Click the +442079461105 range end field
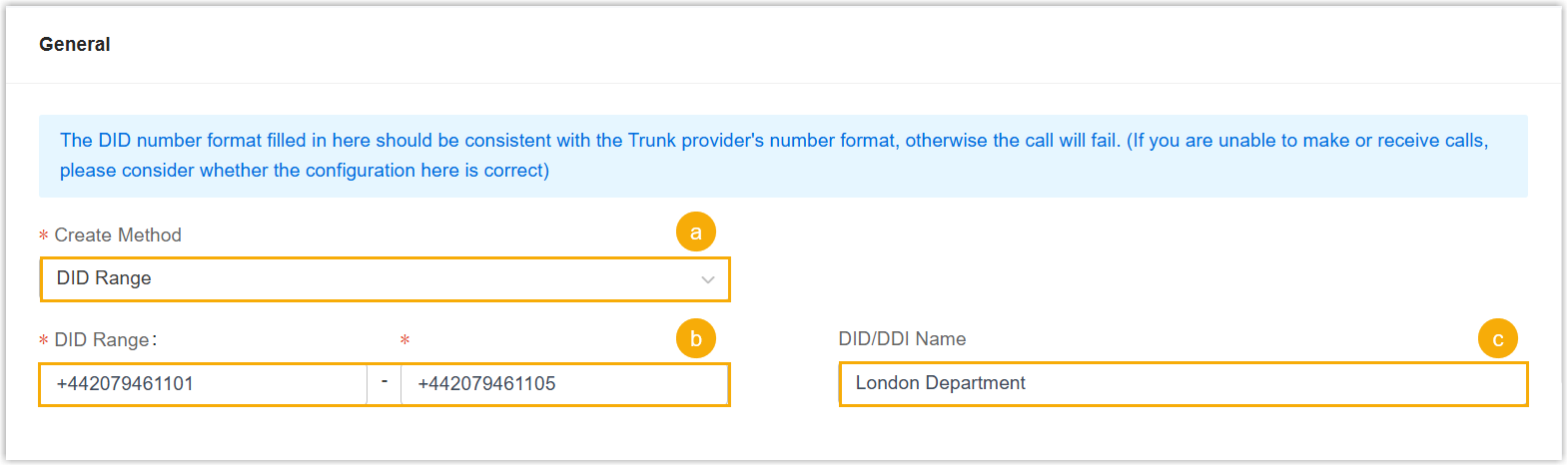This screenshot has height=466, width=1568. click(563, 384)
